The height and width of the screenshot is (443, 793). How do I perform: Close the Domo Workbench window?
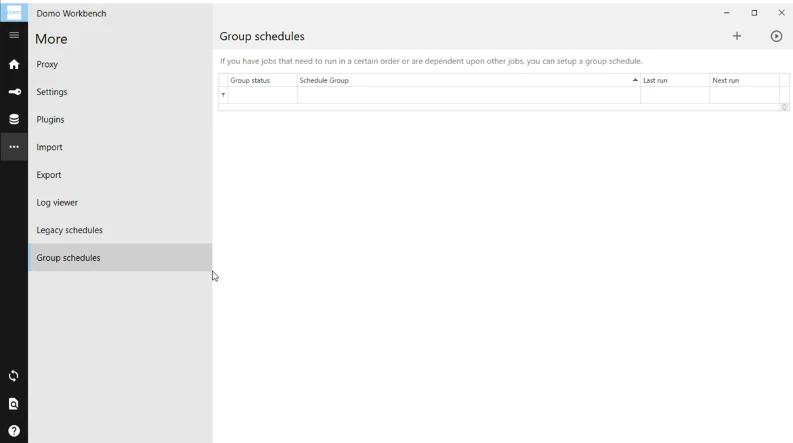[781, 13]
